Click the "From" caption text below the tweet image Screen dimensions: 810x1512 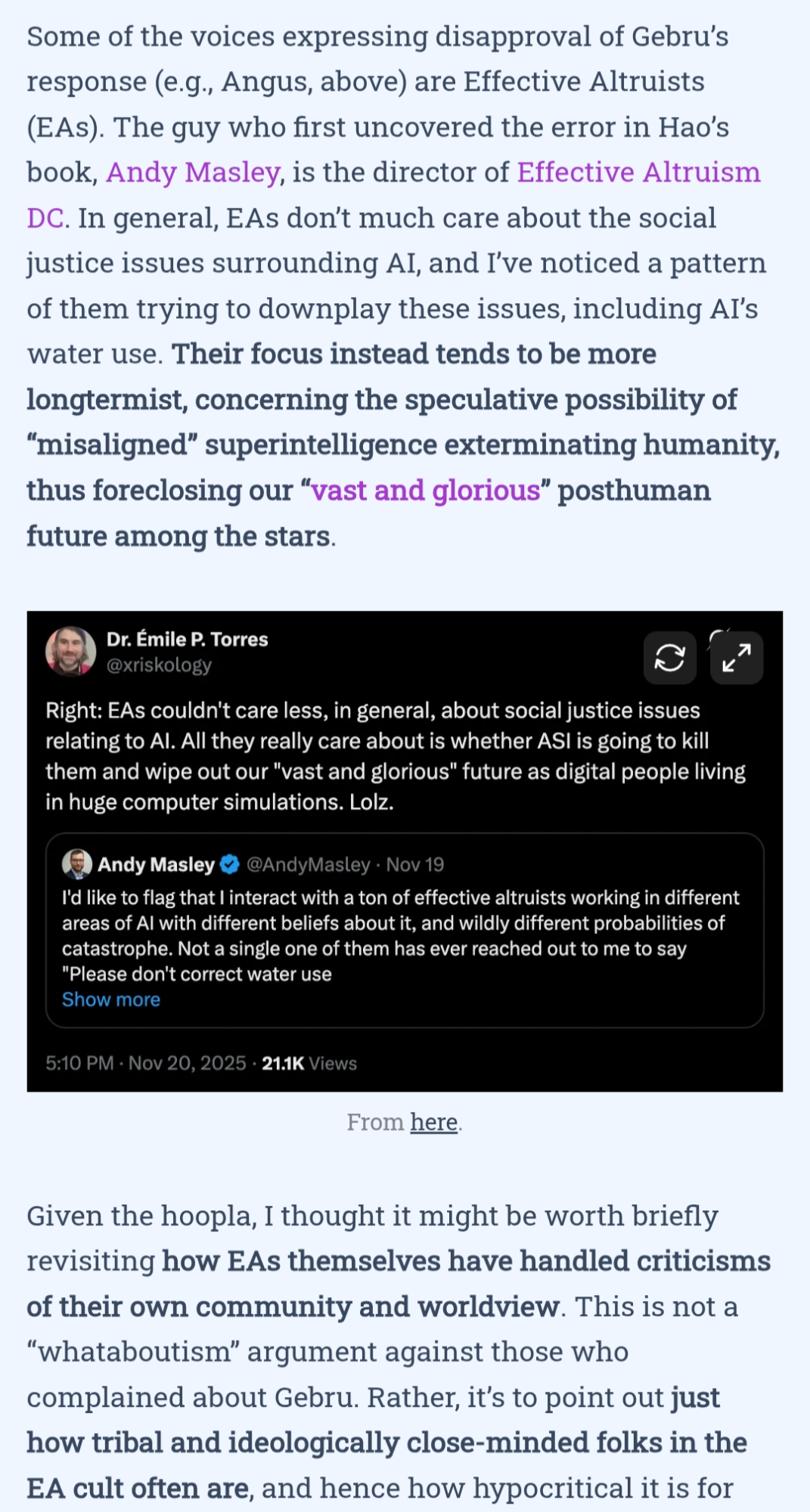(x=375, y=1122)
